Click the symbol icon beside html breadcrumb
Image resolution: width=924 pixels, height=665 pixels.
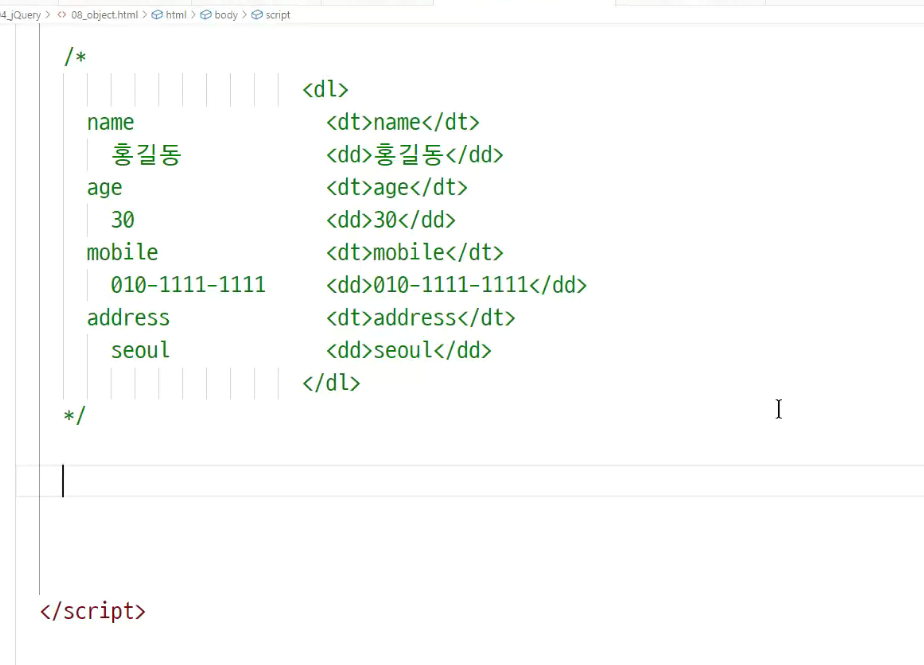[x=157, y=15]
